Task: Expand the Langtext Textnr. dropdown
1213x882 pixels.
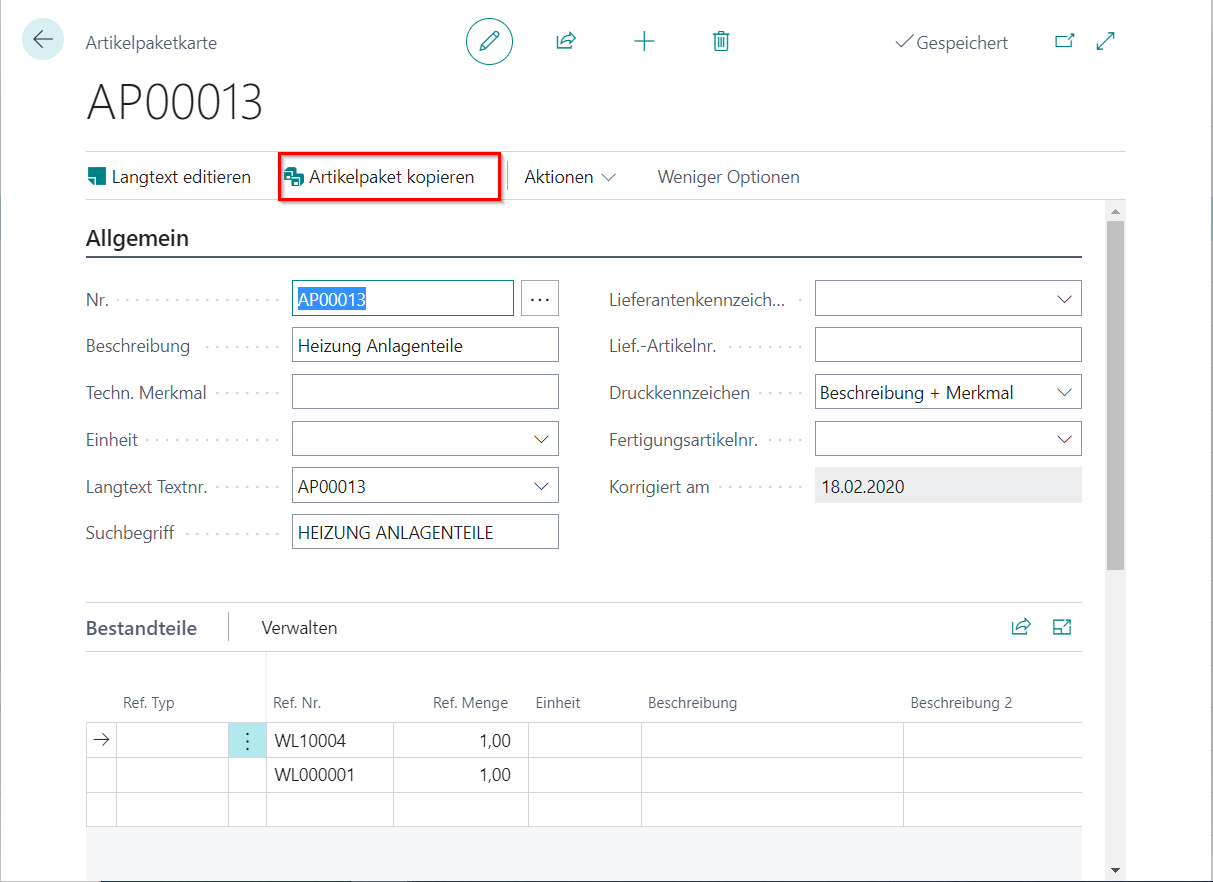Action: (541, 487)
